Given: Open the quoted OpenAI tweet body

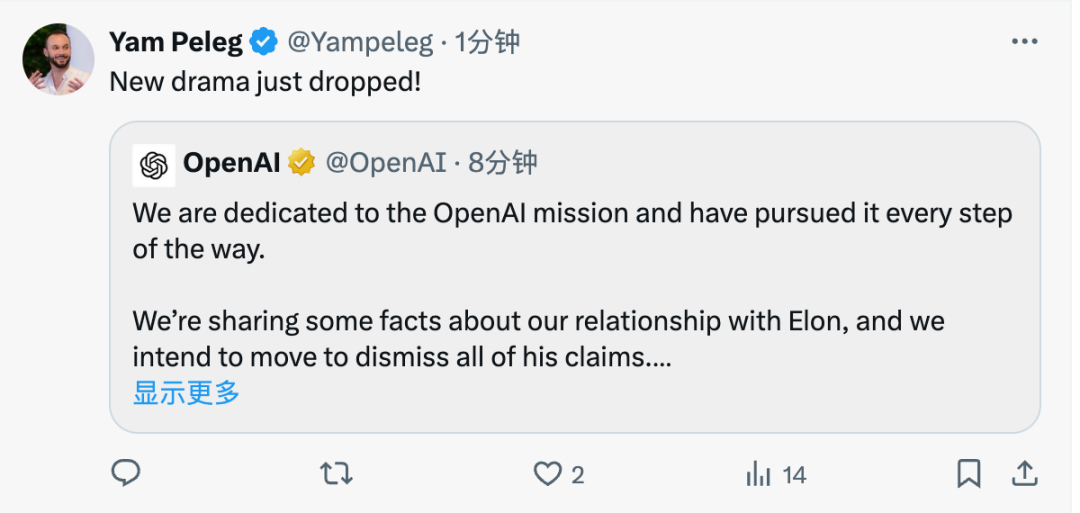Looking at the screenshot, I should point(572,285).
